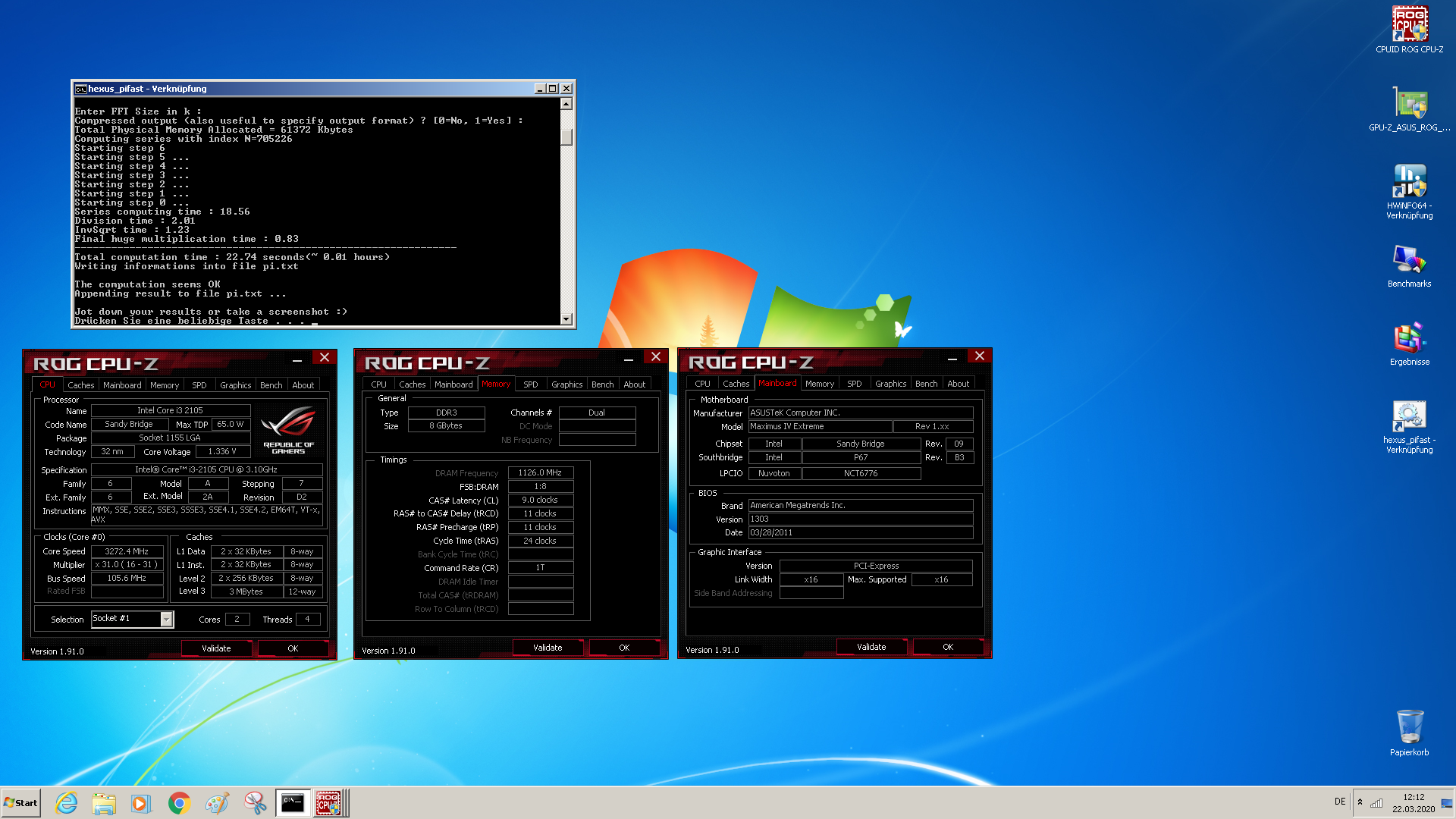Click the memory size value '8 GBytes'
The height and width of the screenshot is (819, 1456).
(x=446, y=426)
